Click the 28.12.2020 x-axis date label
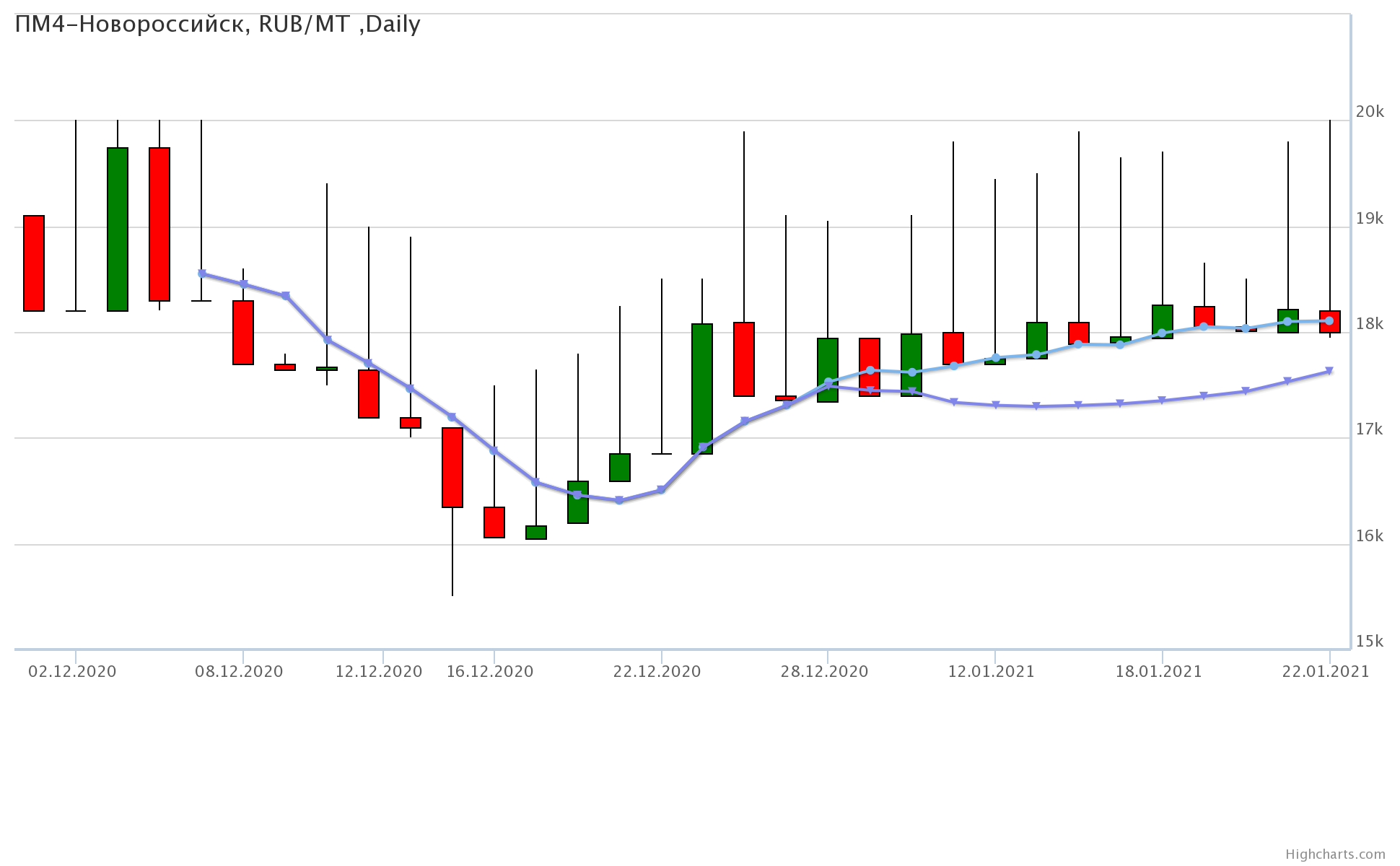 (x=824, y=672)
